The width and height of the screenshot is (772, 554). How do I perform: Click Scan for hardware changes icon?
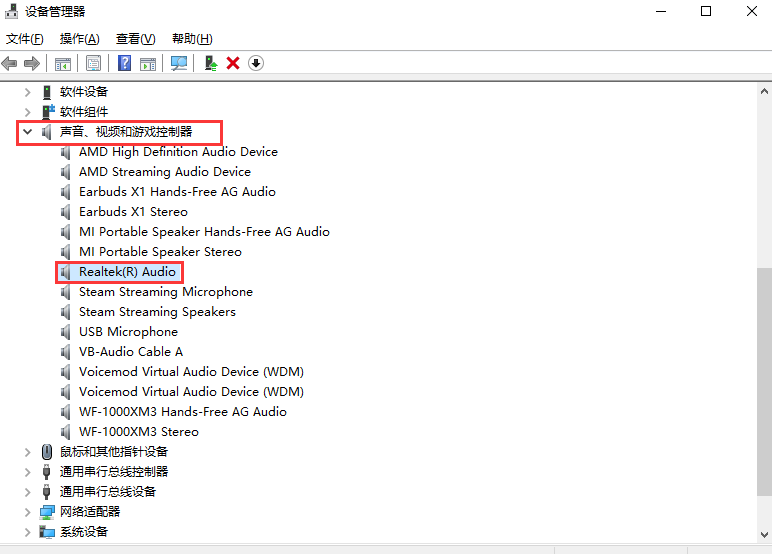click(x=179, y=63)
